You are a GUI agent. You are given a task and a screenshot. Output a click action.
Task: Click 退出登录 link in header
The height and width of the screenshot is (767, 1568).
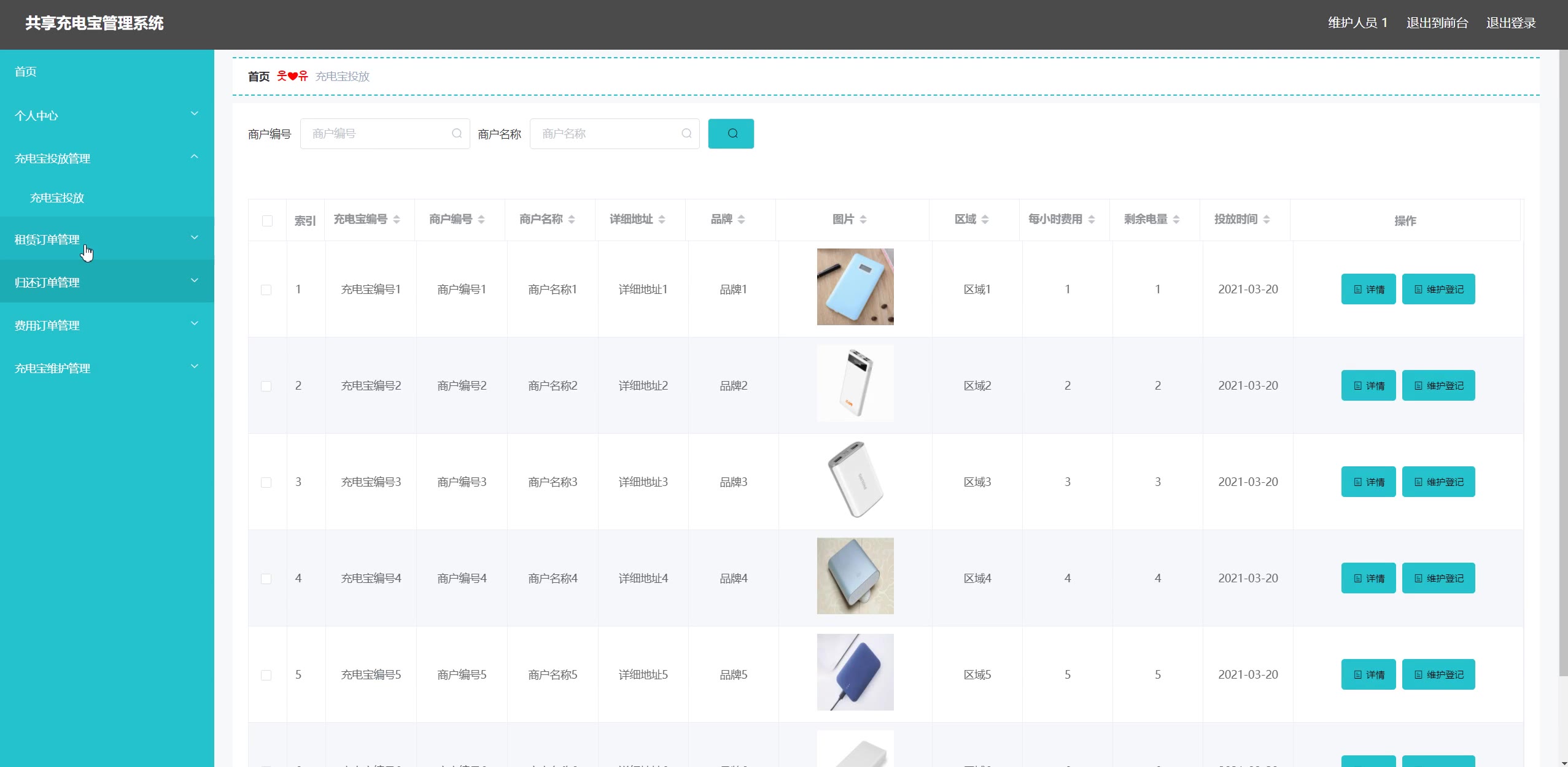[x=1511, y=23]
